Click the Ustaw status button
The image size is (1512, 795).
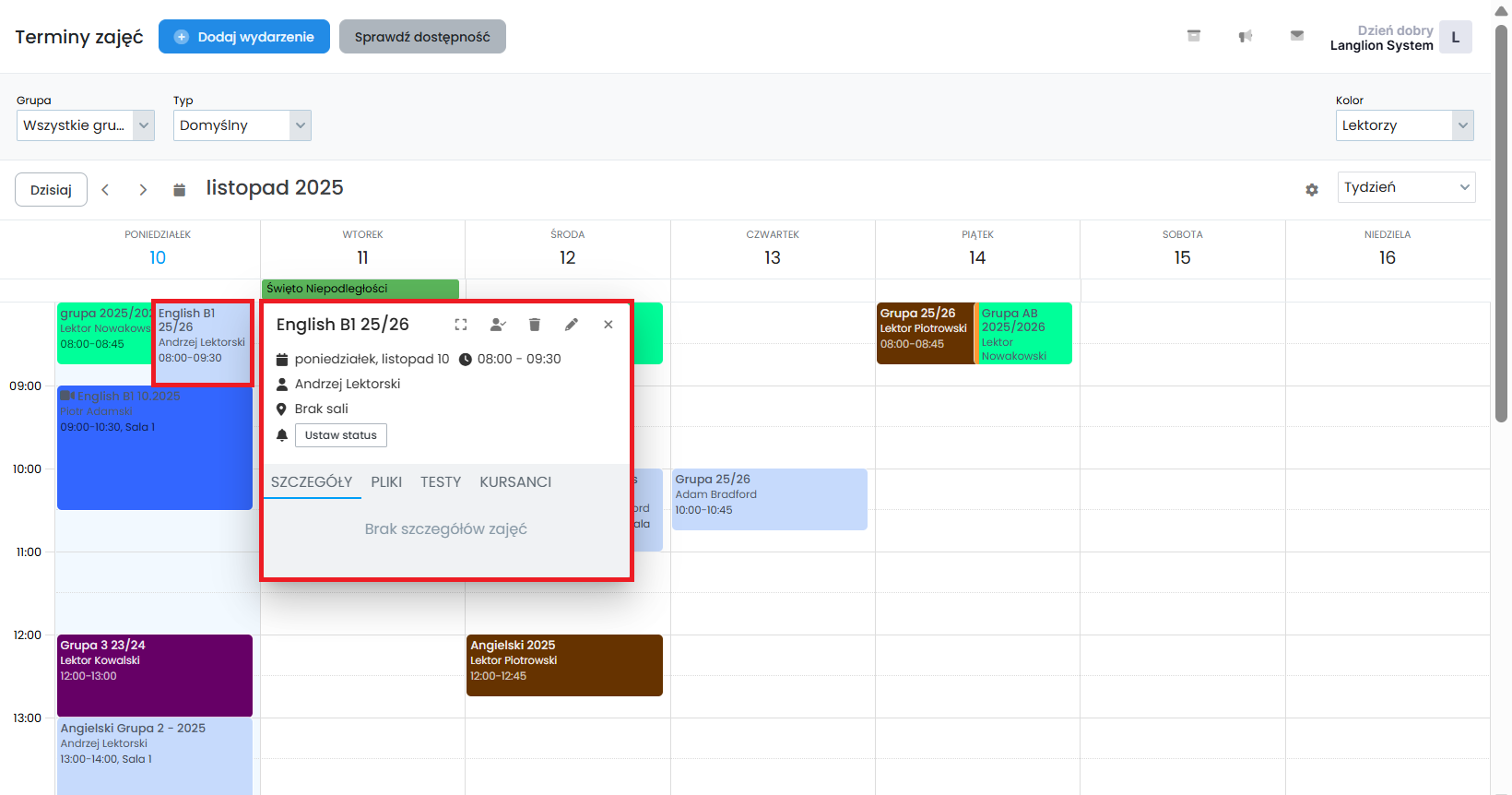341,435
